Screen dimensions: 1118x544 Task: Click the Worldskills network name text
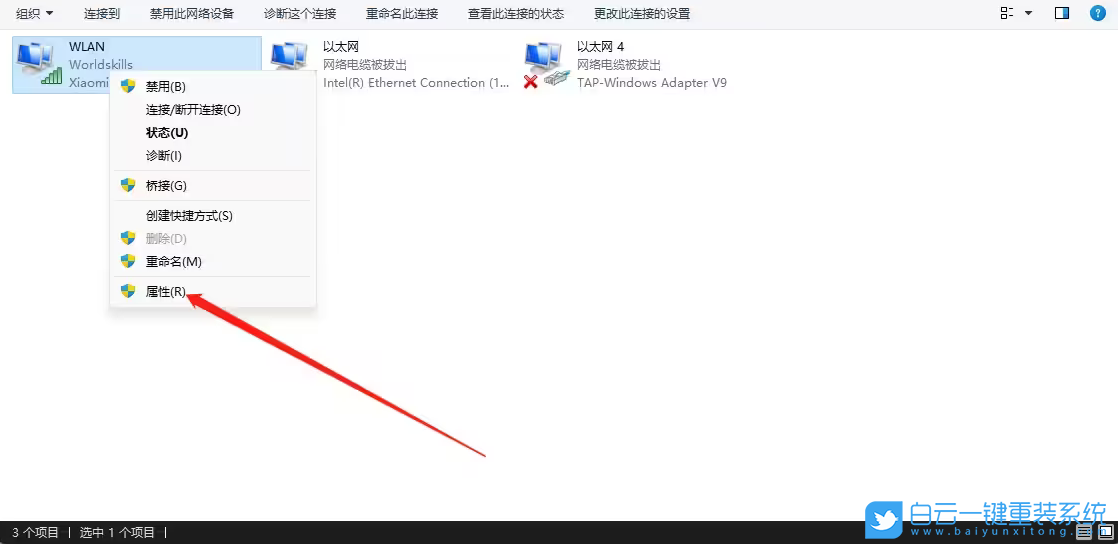(x=101, y=65)
